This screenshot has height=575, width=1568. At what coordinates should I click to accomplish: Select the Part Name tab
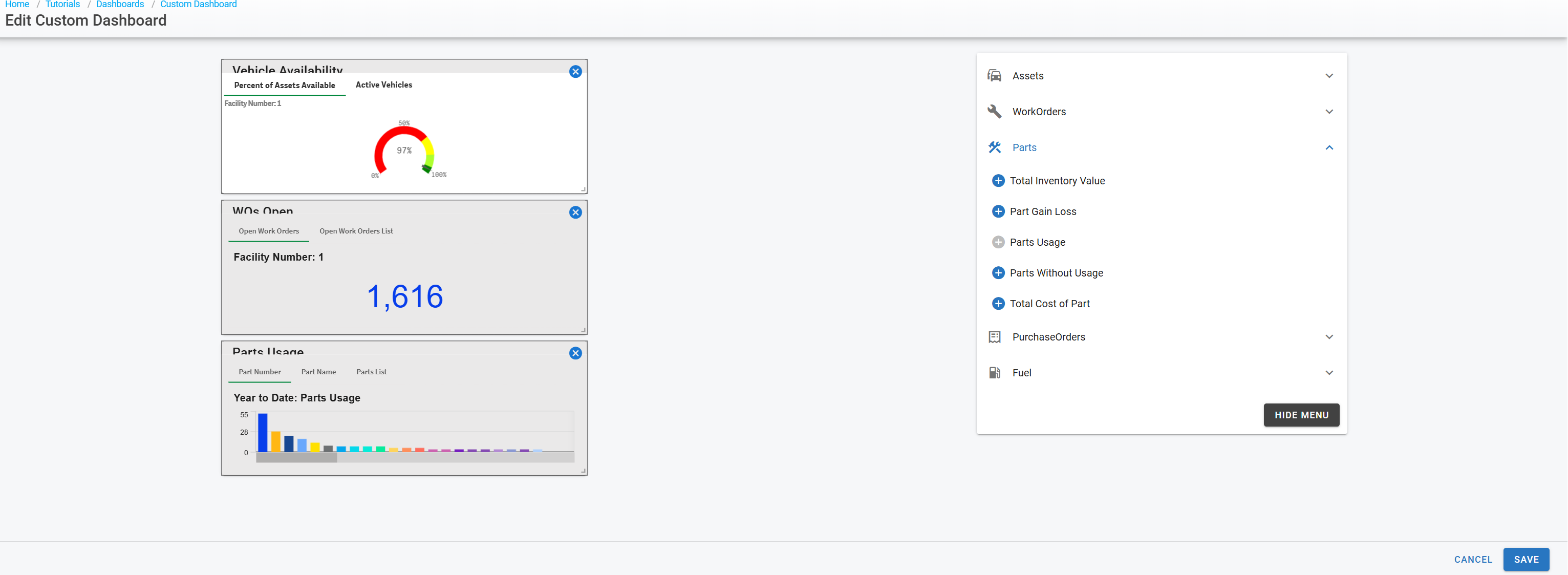point(318,372)
